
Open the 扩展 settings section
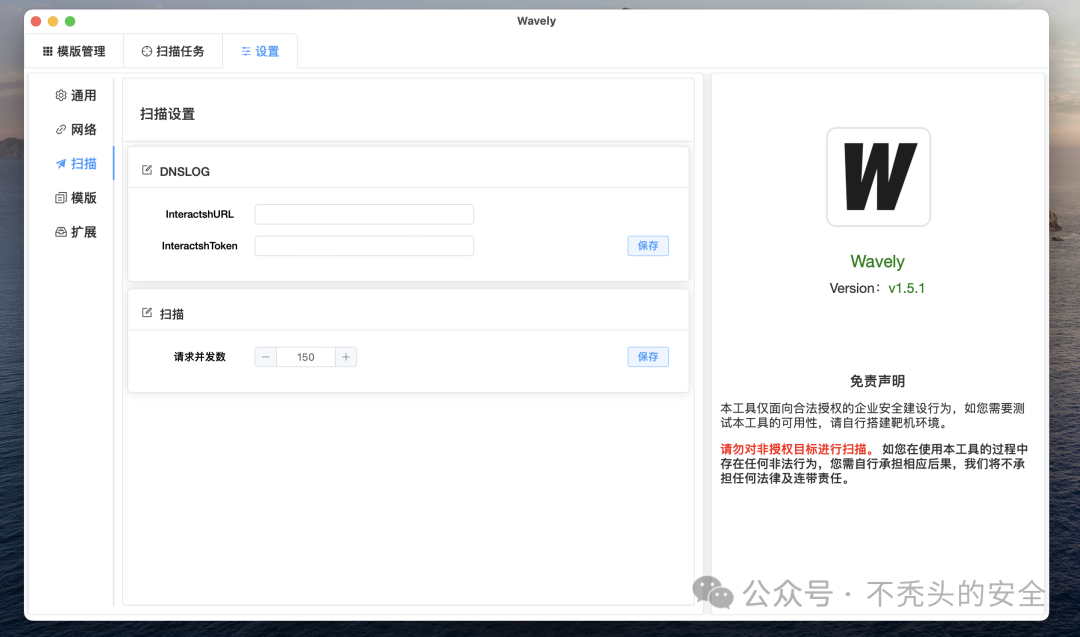(x=76, y=232)
